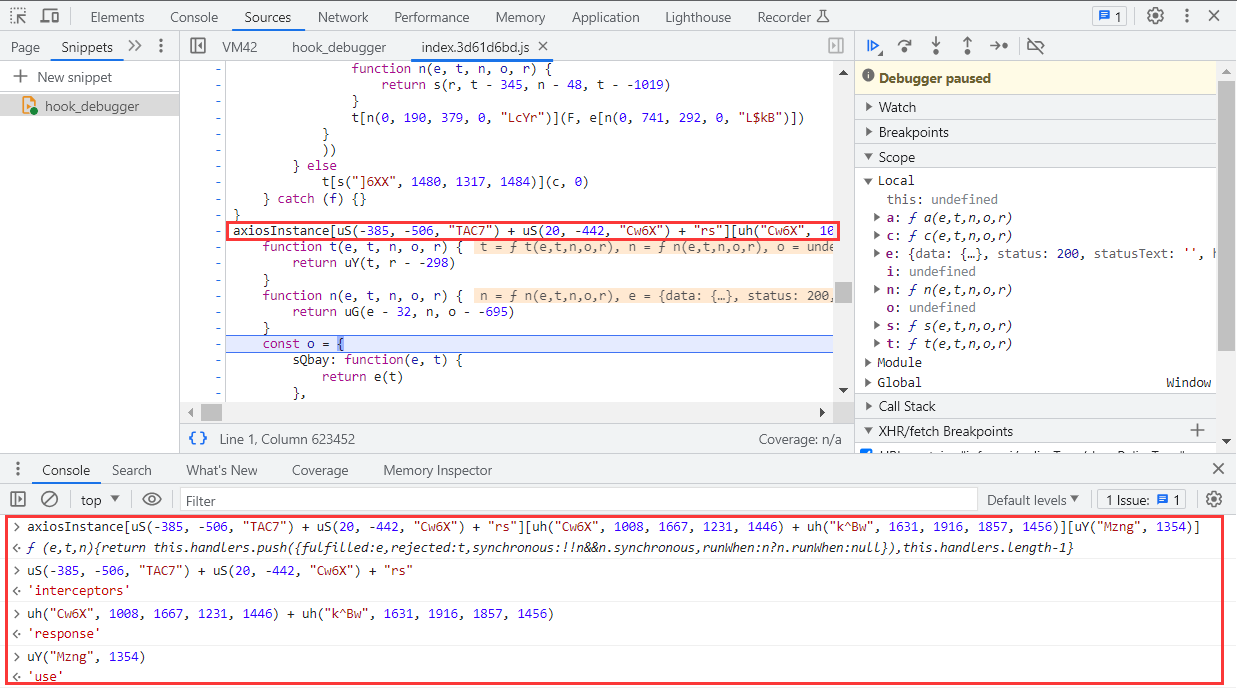Viewport: 1237px width, 688px height.
Task: Step out of current function
Action: click(967, 46)
